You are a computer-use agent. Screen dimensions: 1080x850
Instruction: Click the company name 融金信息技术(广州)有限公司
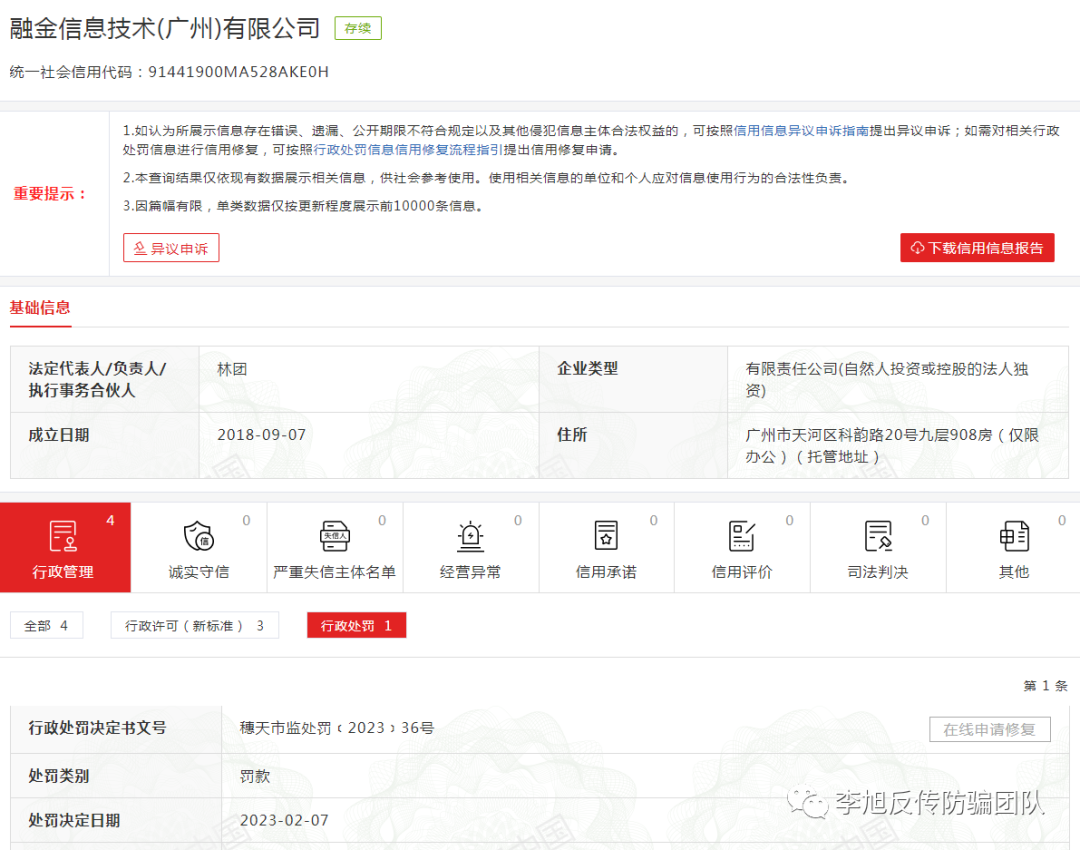click(165, 28)
